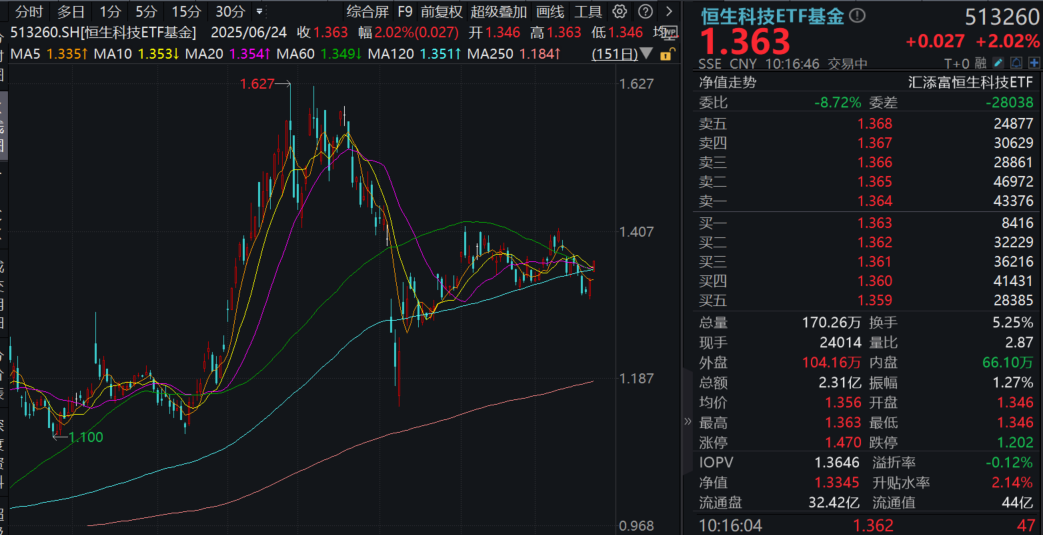This screenshot has width=1043, height=535.
Task: Click the info icon beside 恒生科技ETF基金
Action: pos(857,17)
